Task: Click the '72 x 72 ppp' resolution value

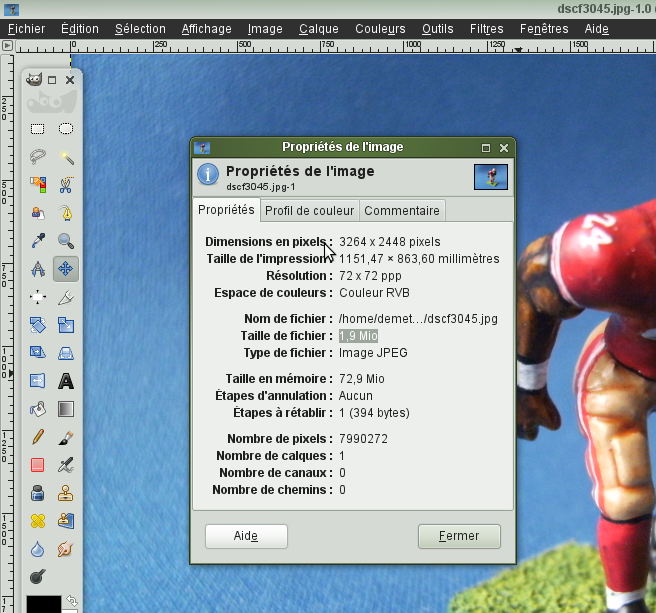Action: point(370,276)
